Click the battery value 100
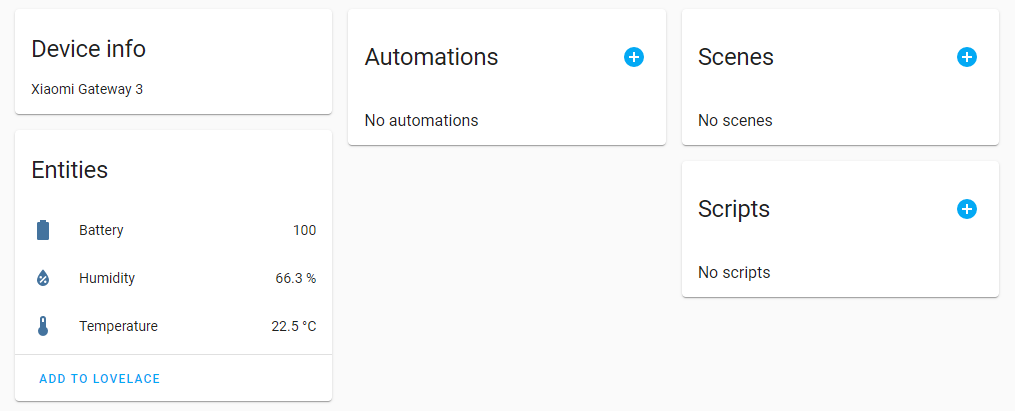 [304, 230]
